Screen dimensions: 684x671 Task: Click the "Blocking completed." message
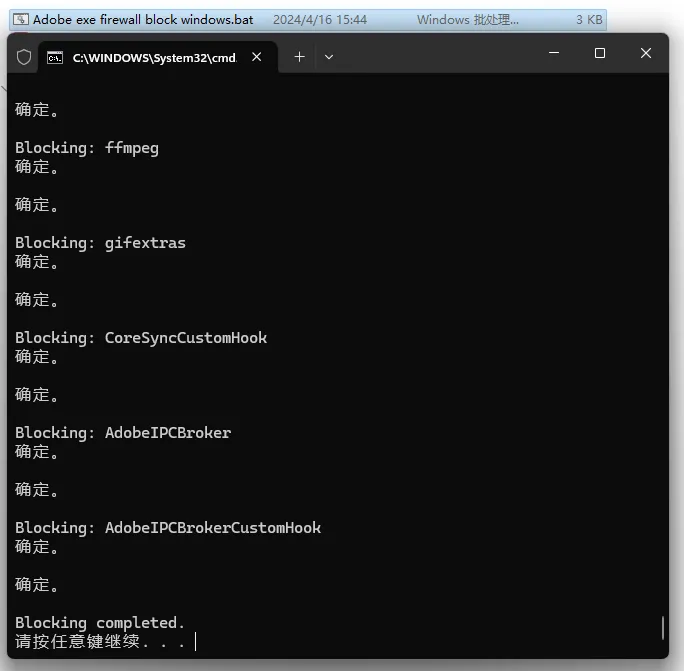100,623
